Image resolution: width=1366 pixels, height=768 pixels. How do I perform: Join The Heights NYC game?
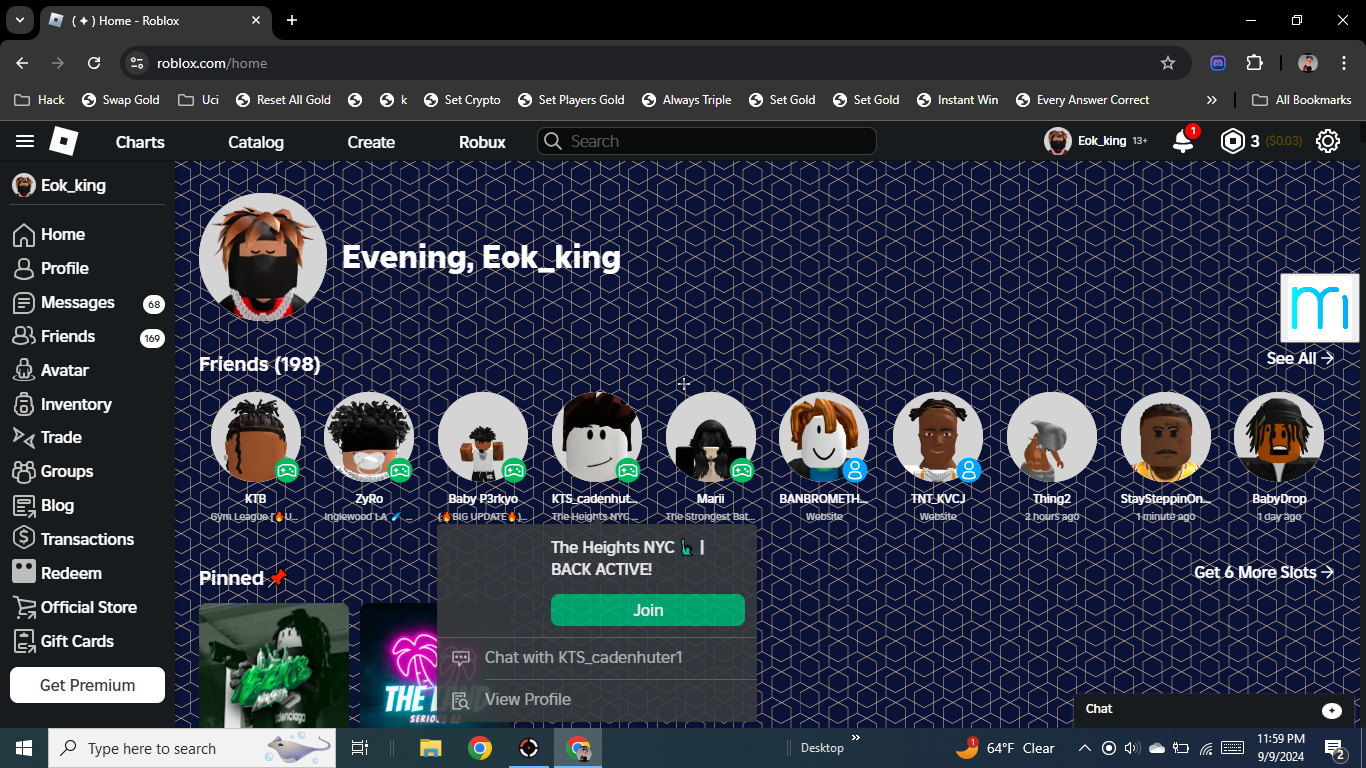648,610
